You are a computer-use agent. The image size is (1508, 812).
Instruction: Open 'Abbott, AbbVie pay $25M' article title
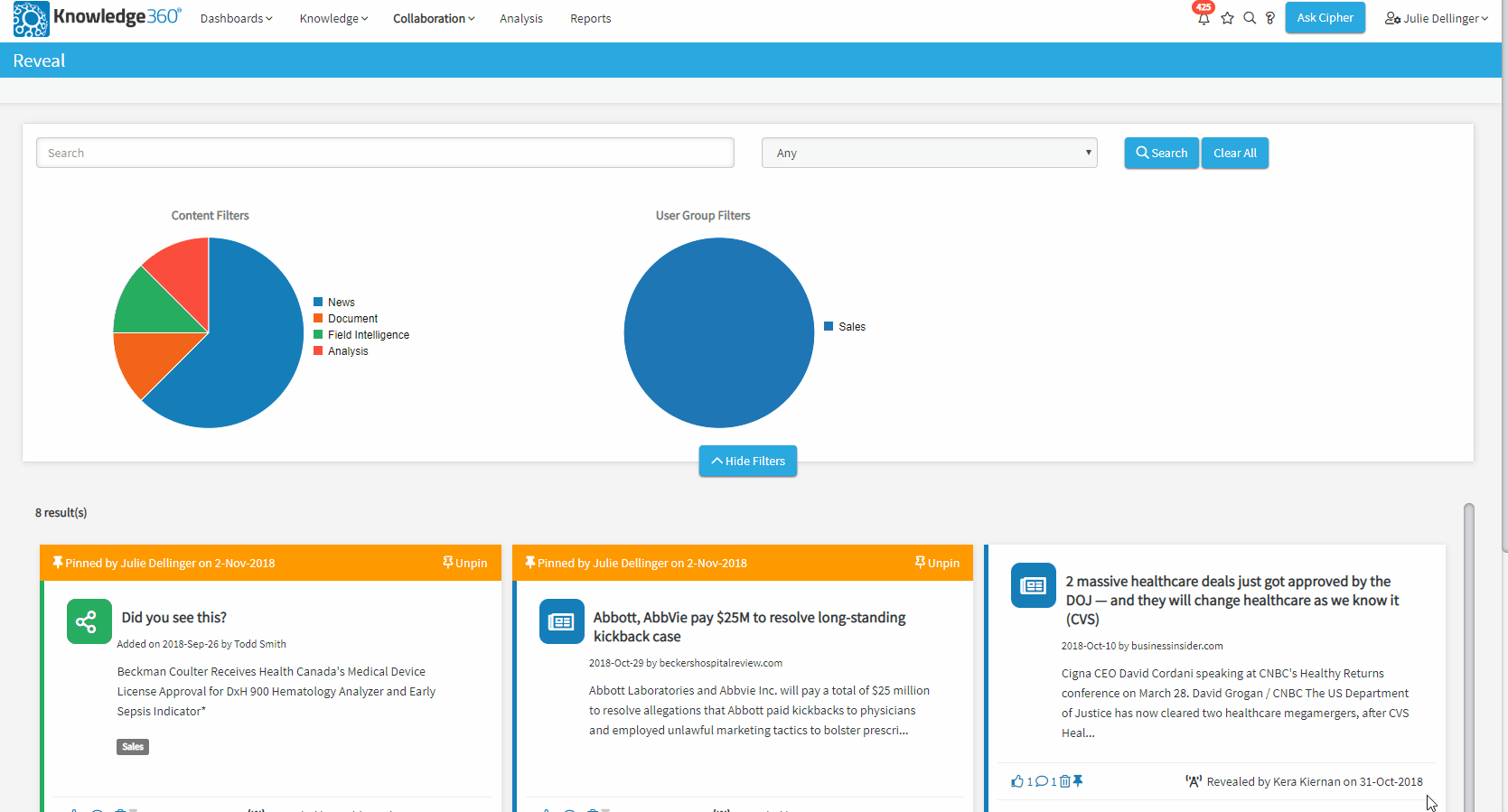[x=750, y=627]
